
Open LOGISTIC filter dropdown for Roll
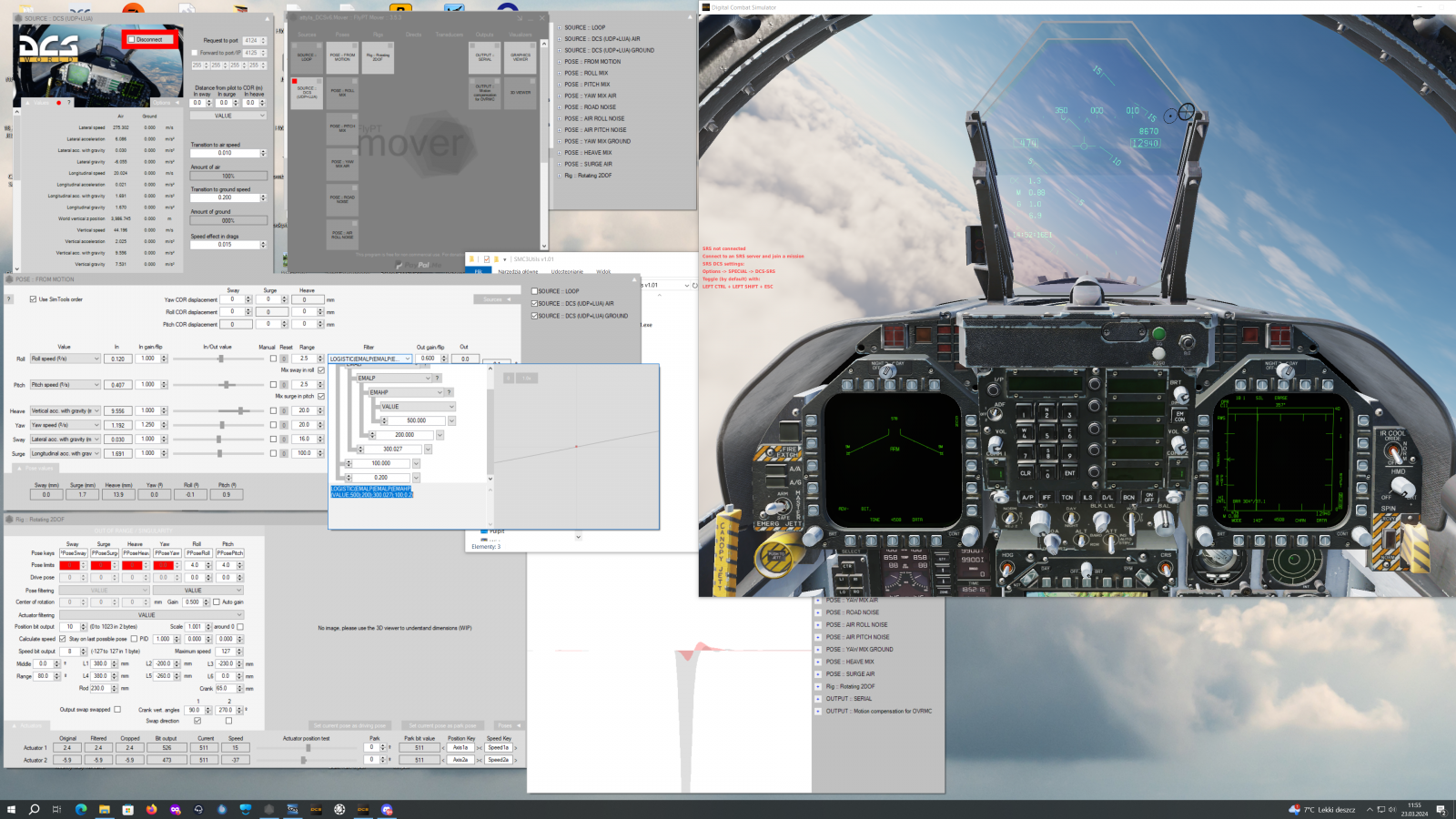point(370,359)
